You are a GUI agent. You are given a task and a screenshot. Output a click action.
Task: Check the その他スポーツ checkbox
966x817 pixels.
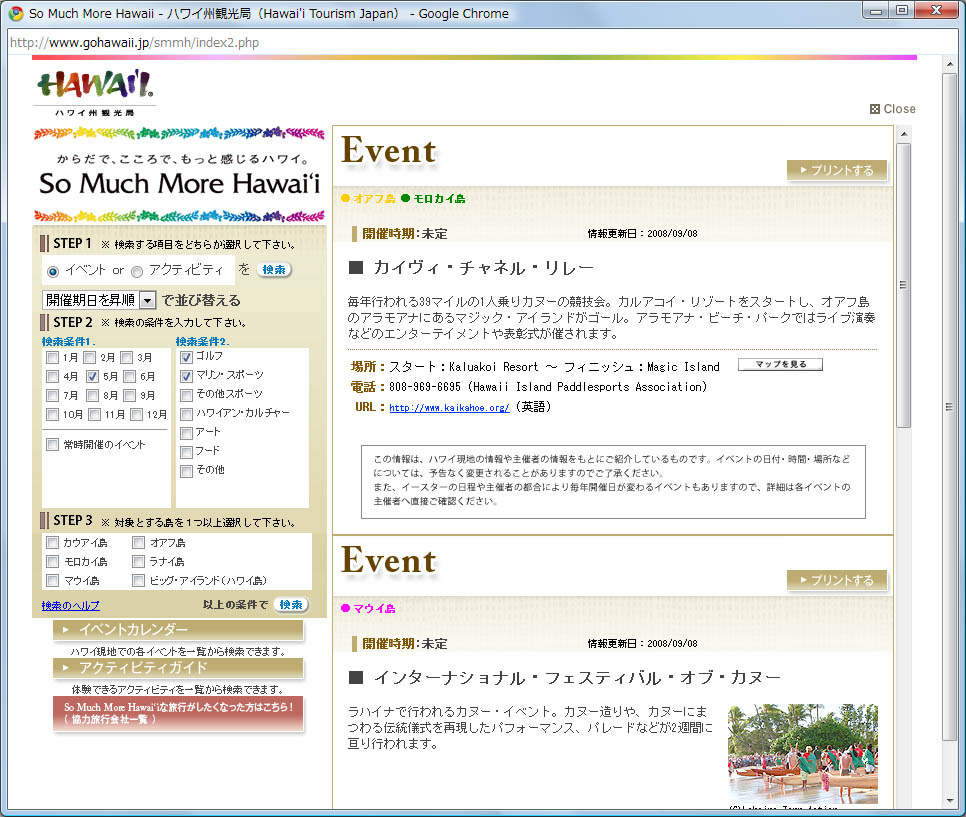pos(187,395)
